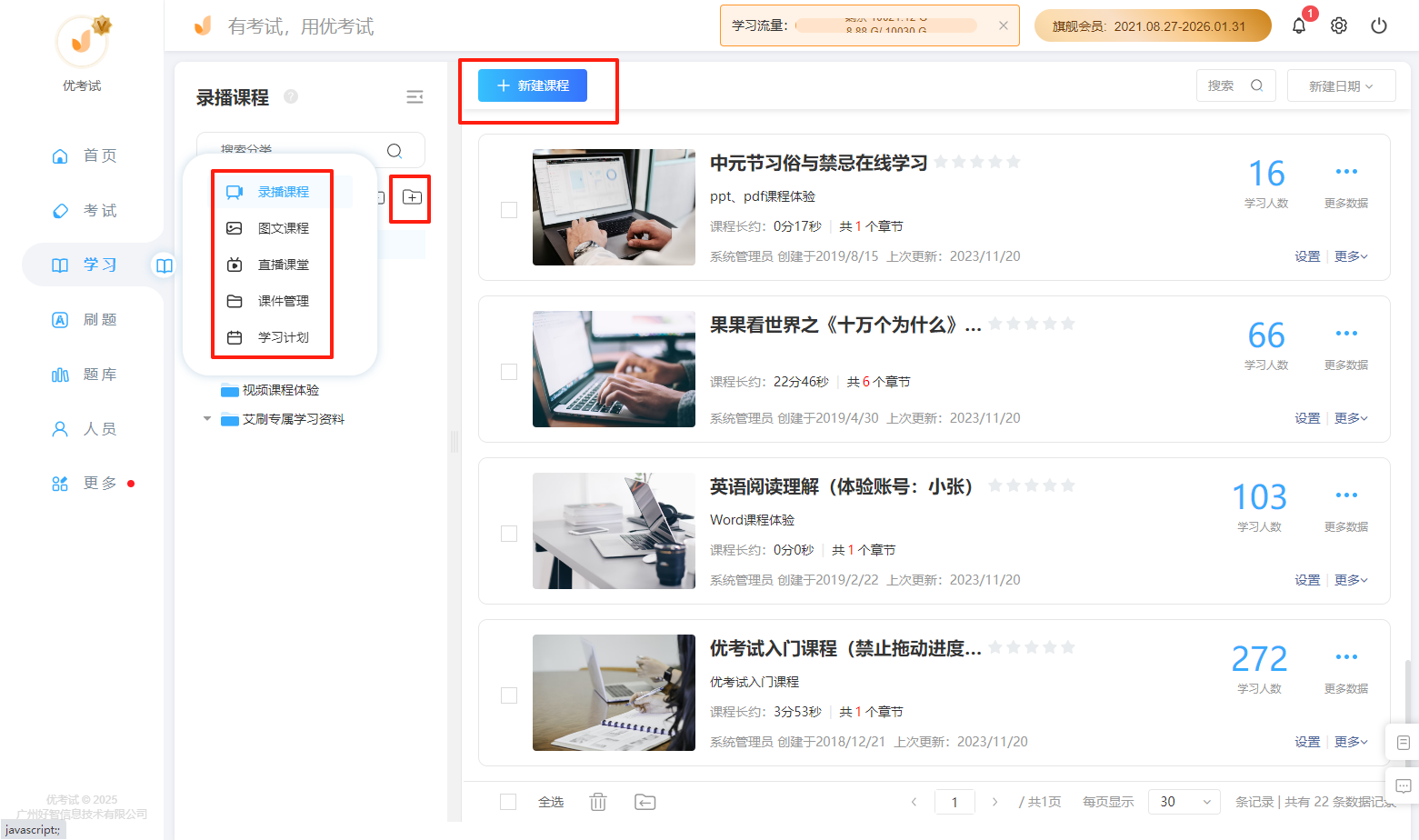Expand 更多 dropdown for 优考试入门课程
This screenshot has width=1419, height=840.
click(1351, 742)
